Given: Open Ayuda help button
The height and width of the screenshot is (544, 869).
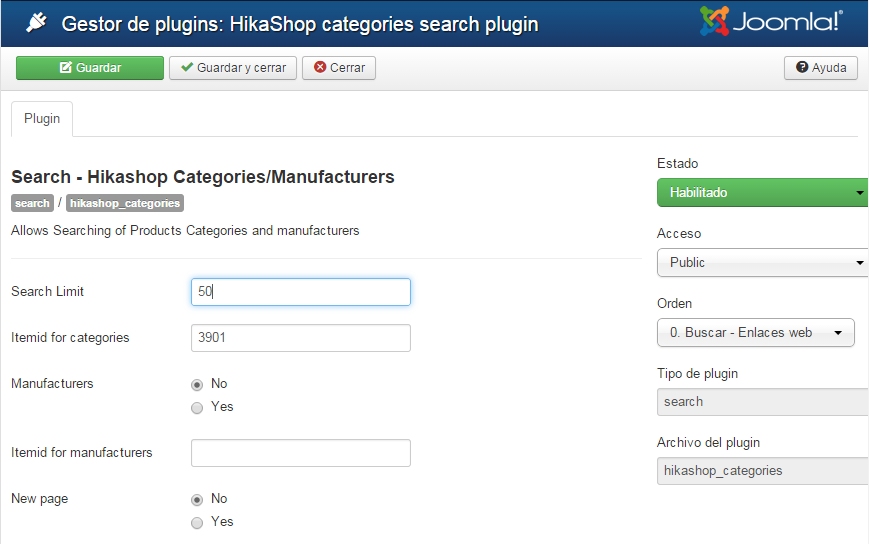Looking at the screenshot, I should (821, 68).
